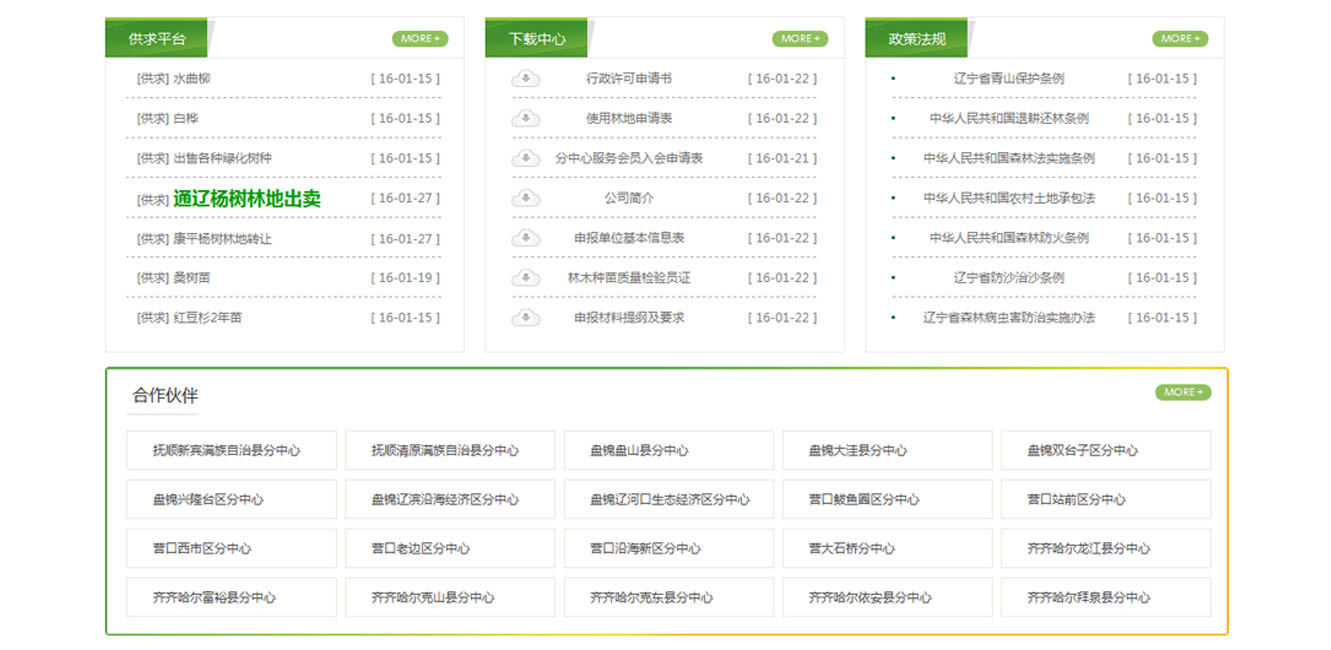Click download cloud icon beside 申报材料提纲及要求
This screenshot has height=650, width=1331.
525,318
